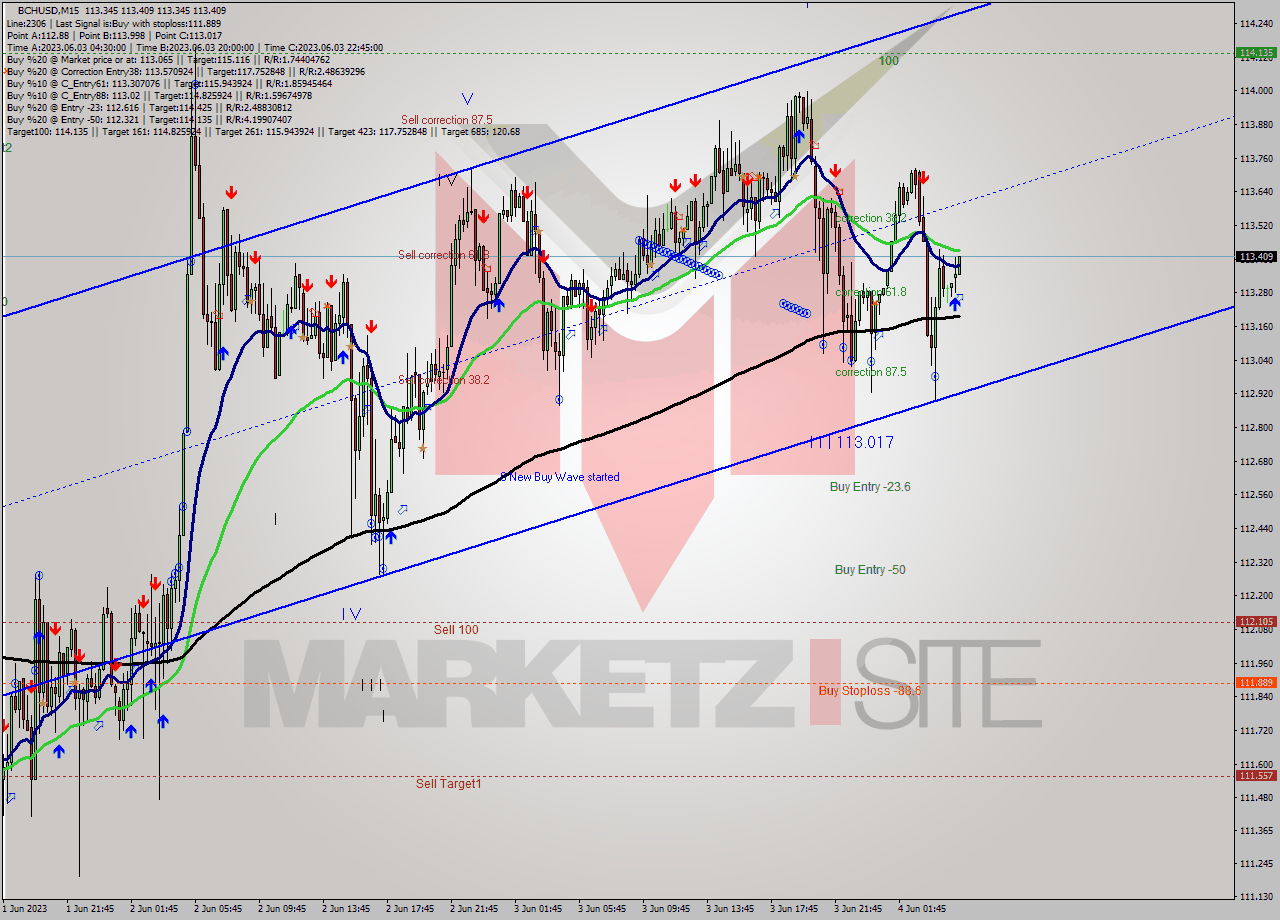
Task: Select the 'Buy Stoploss -88.6' label
Action: point(870,690)
